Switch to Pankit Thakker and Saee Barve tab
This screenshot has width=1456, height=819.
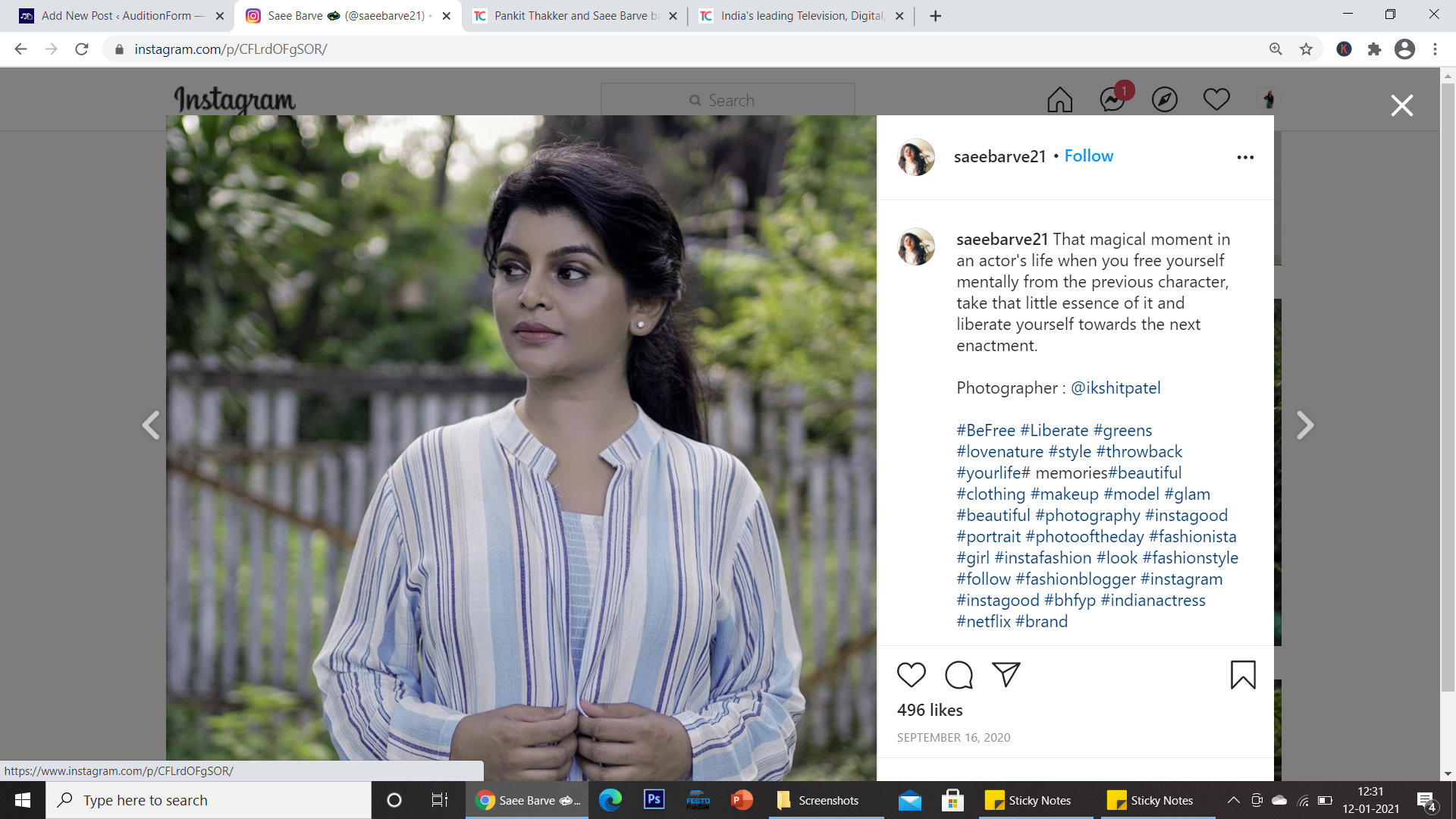pyautogui.click(x=574, y=16)
